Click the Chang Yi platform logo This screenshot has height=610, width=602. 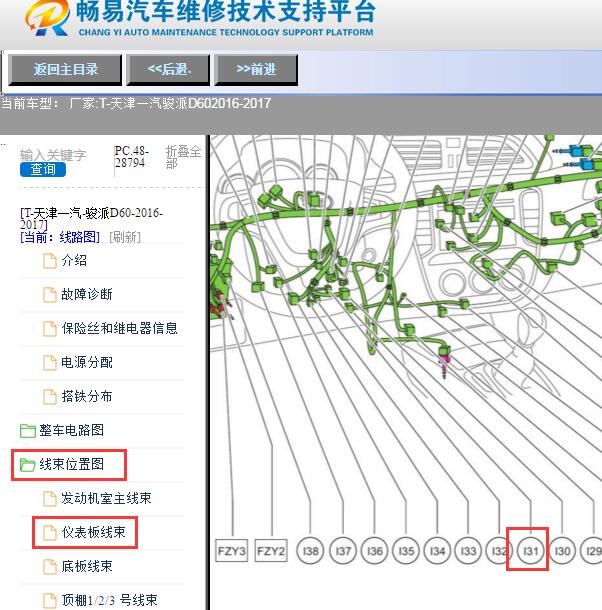pyautogui.click(x=47, y=18)
